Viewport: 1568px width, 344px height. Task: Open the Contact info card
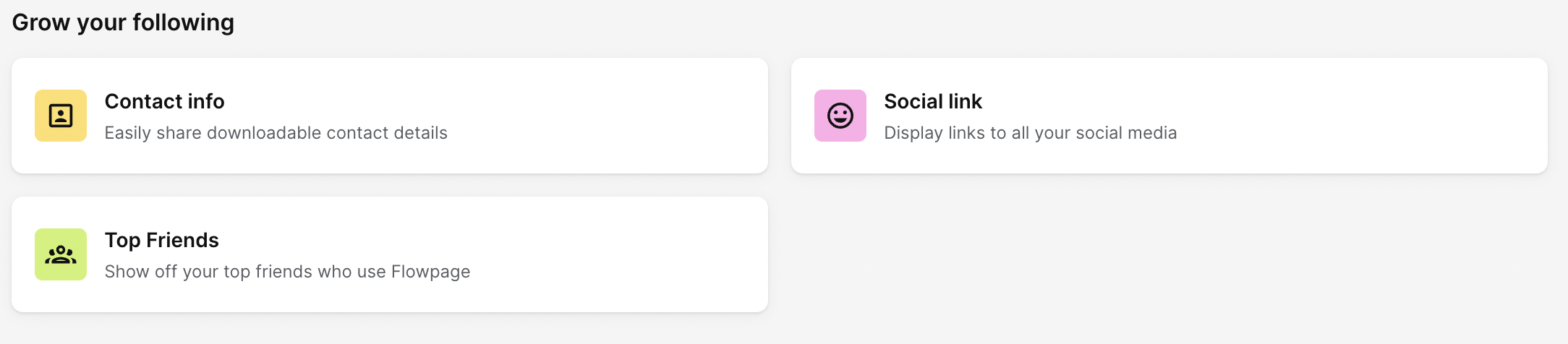390,116
